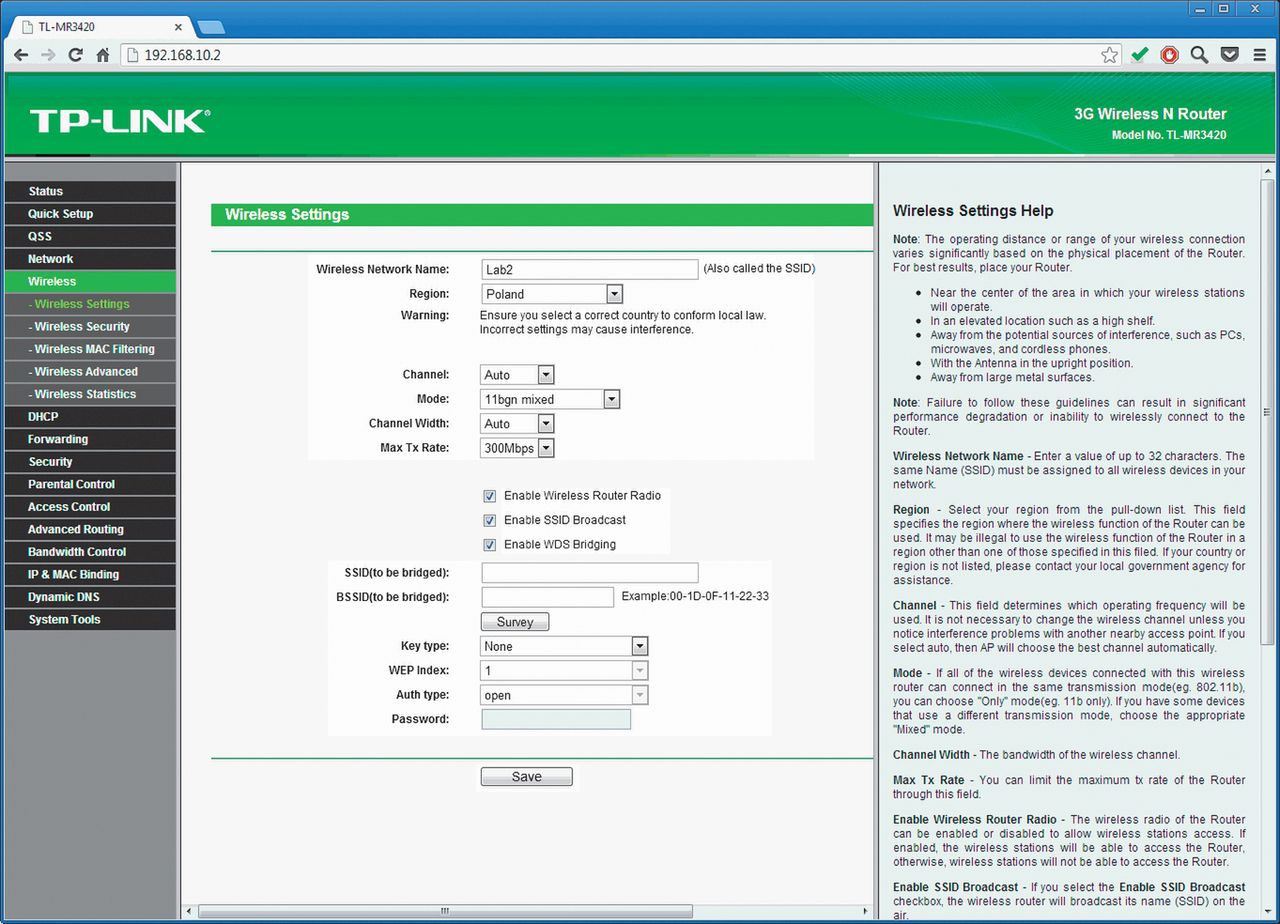This screenshot has height=924, width=1280.
Task: Open the WEP Index dropdown
Action: click(x=565, y=670)
